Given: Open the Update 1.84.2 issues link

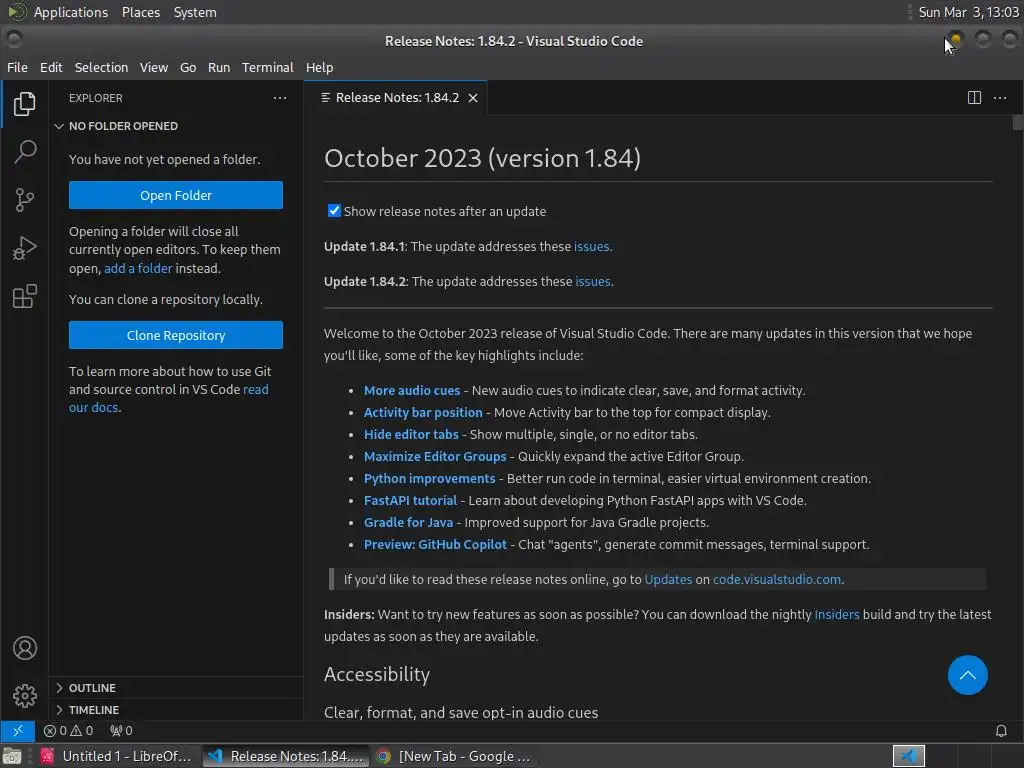Looking at the screenshot, I should tap(593, 281).
